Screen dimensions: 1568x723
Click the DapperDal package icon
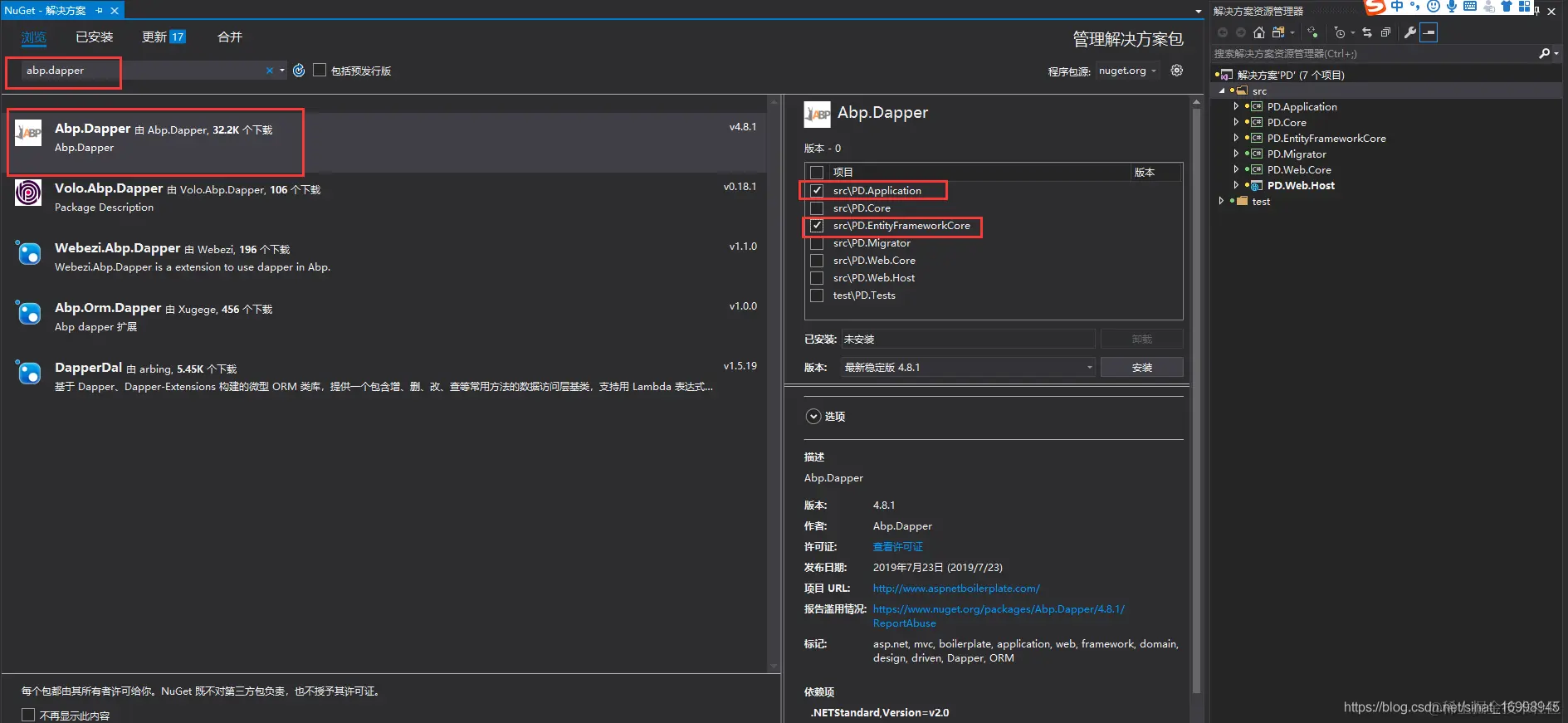(x=28, y=372)
